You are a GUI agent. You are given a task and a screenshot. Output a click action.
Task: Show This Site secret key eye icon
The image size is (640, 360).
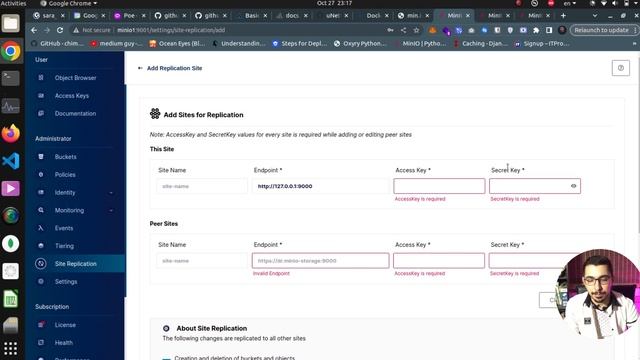pos(573,186)
